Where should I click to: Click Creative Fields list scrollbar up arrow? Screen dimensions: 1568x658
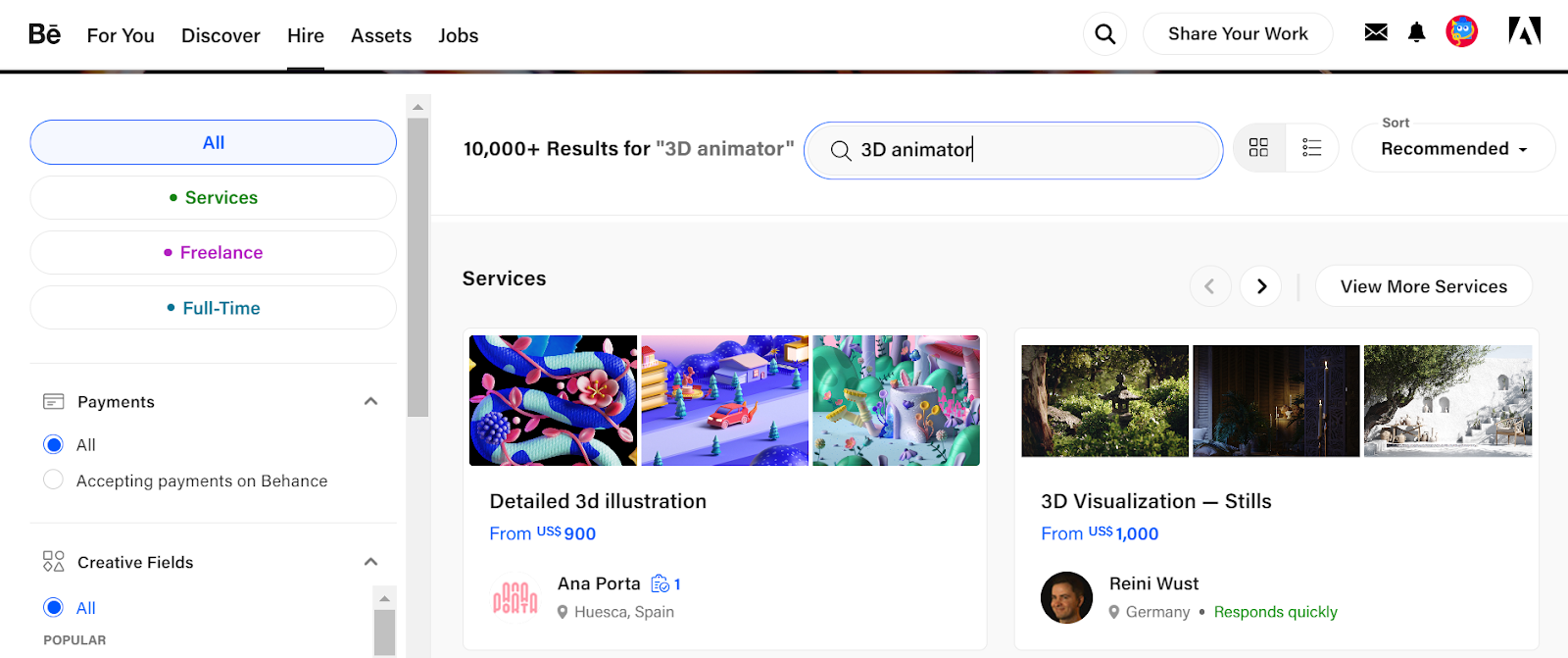[x=385, y=598]
